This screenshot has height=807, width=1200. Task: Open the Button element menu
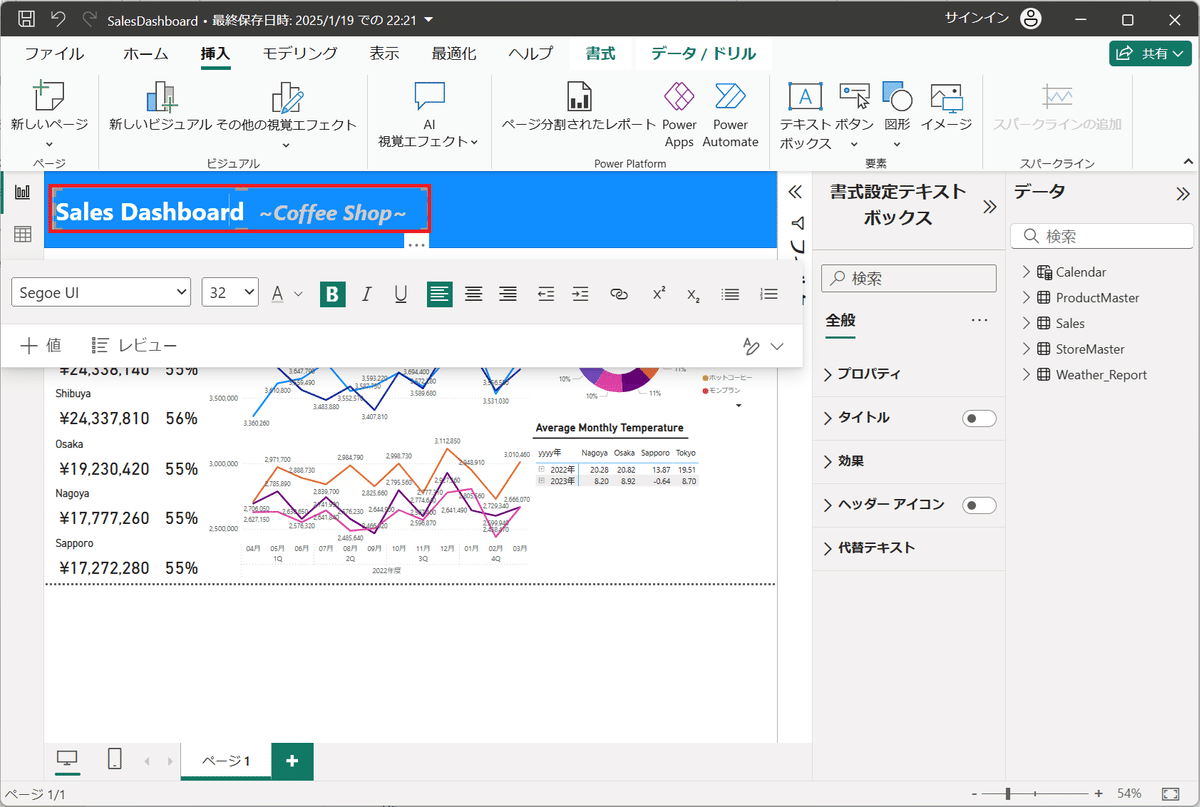point(854,114)
